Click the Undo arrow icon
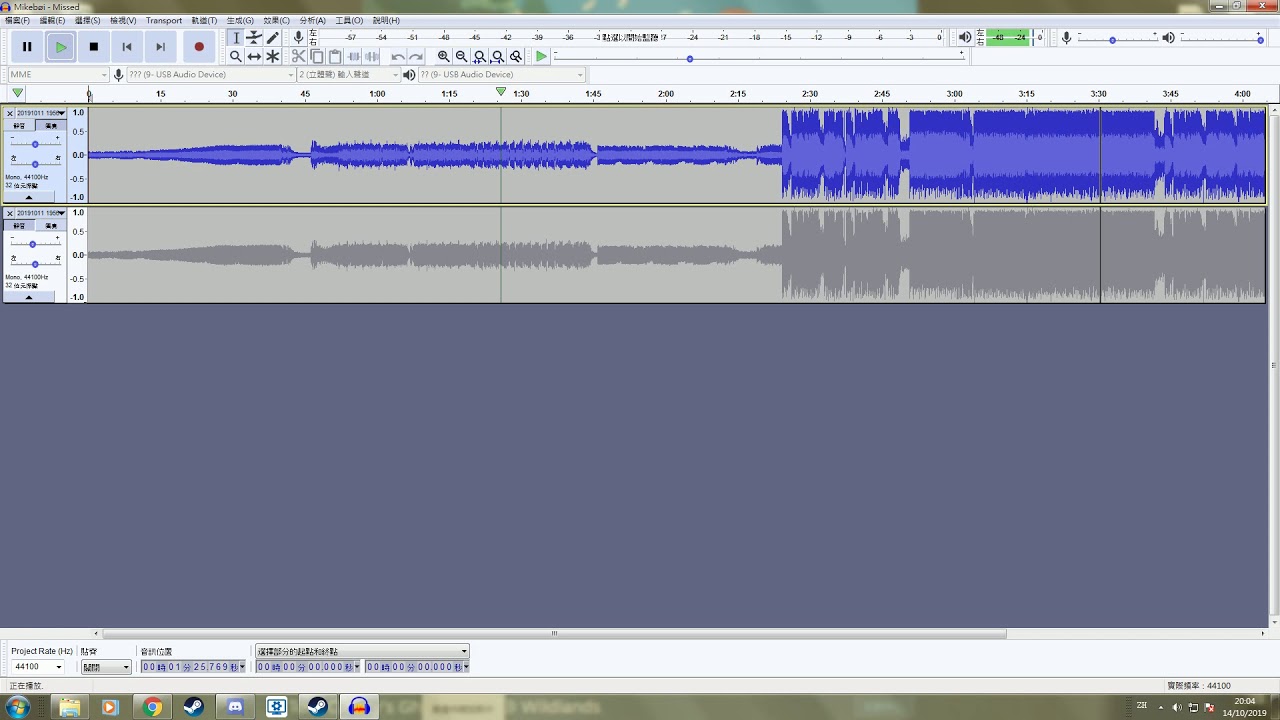Viewport: 1280px width, 720px height. (398, 57)
